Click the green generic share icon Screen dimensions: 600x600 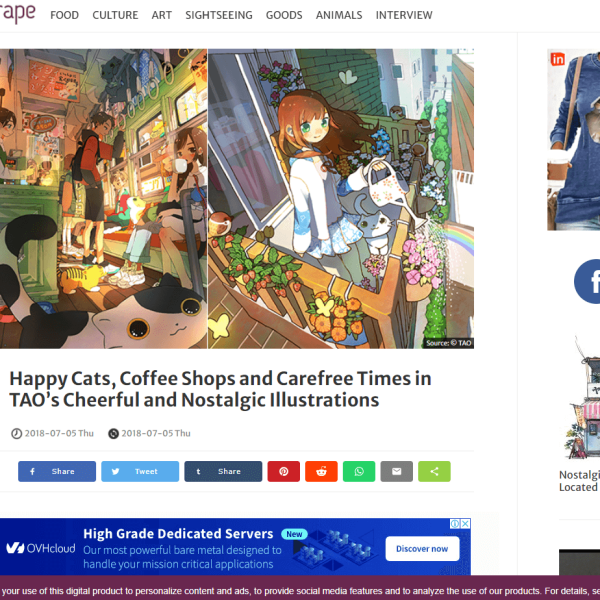pyautogui.click(x=434, y=471)
